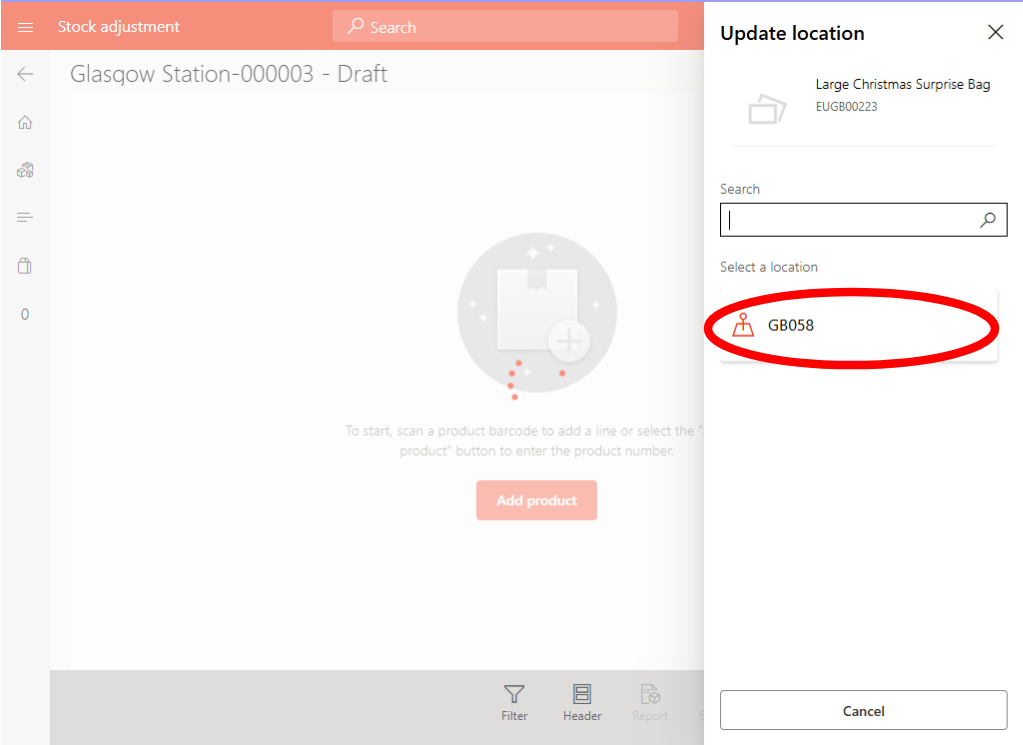Viewport: 1023px width, 745px height.
Task: Click magnifier icon in location search
Action: 988,220
